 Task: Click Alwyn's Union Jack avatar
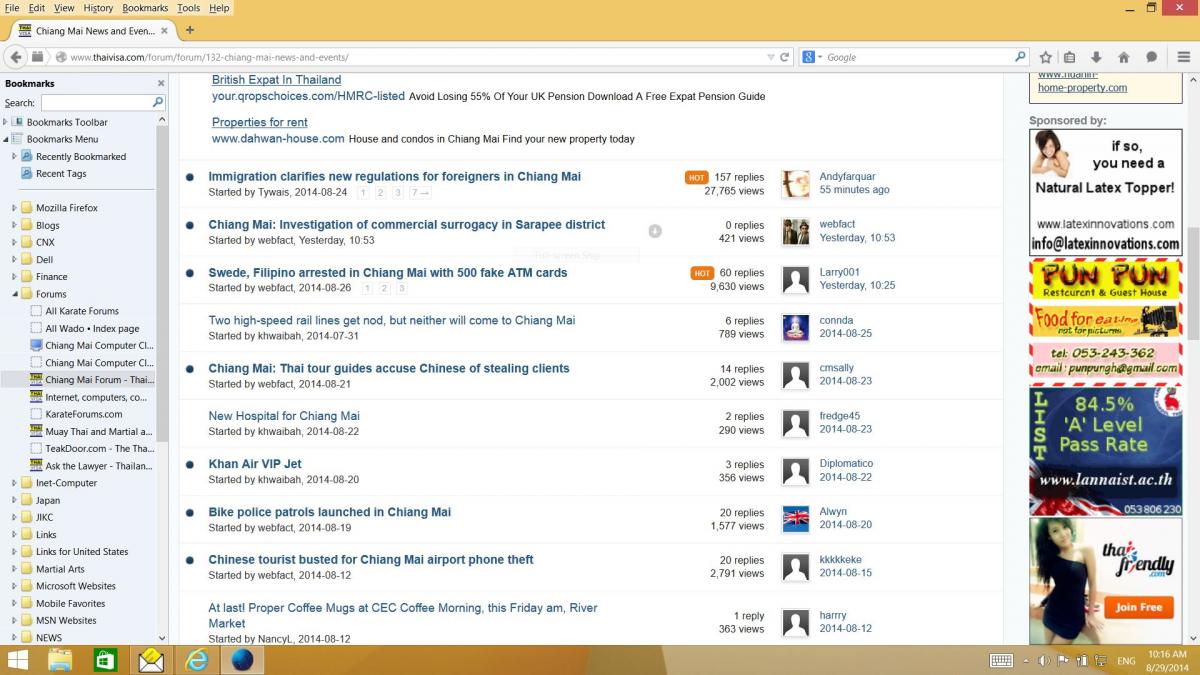pyautogui.click(x=796, y=518)
